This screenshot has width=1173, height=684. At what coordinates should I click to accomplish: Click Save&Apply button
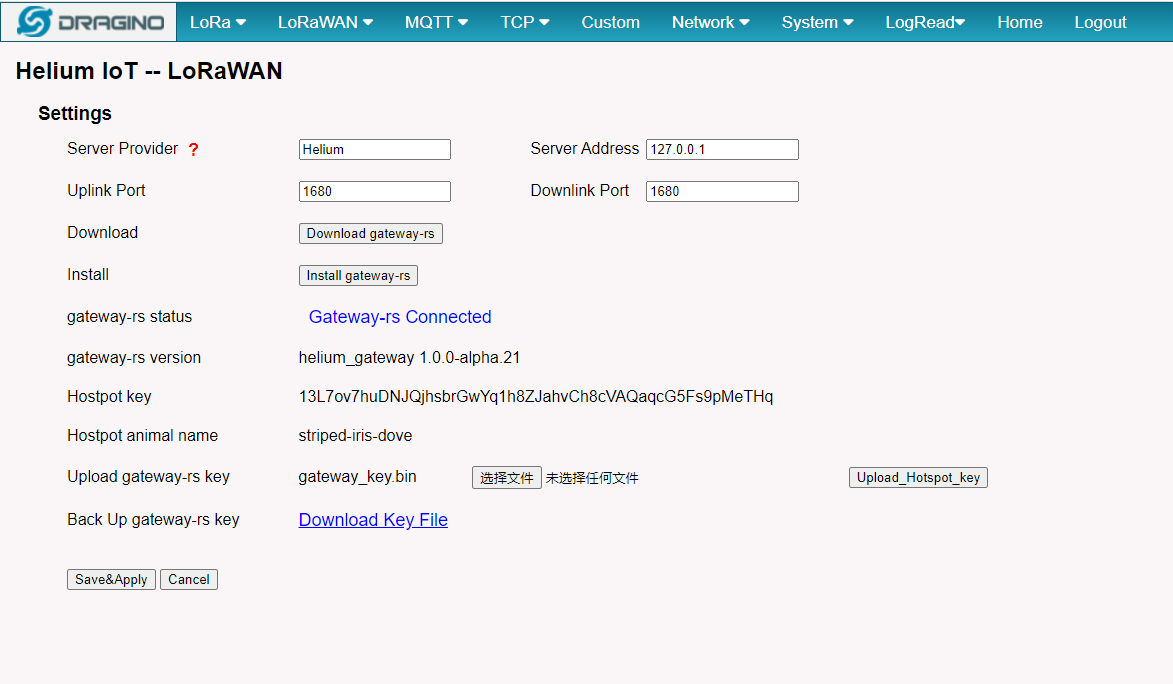pyautogui.click(x=111, y=579)
